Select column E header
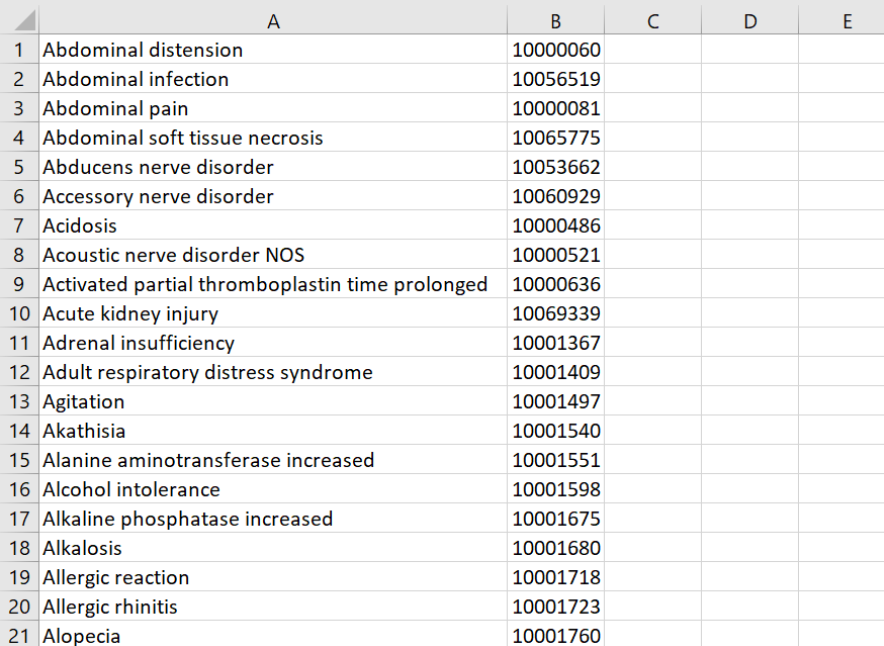The height and width of the screenshot is (646, 884). coord(846,20)
